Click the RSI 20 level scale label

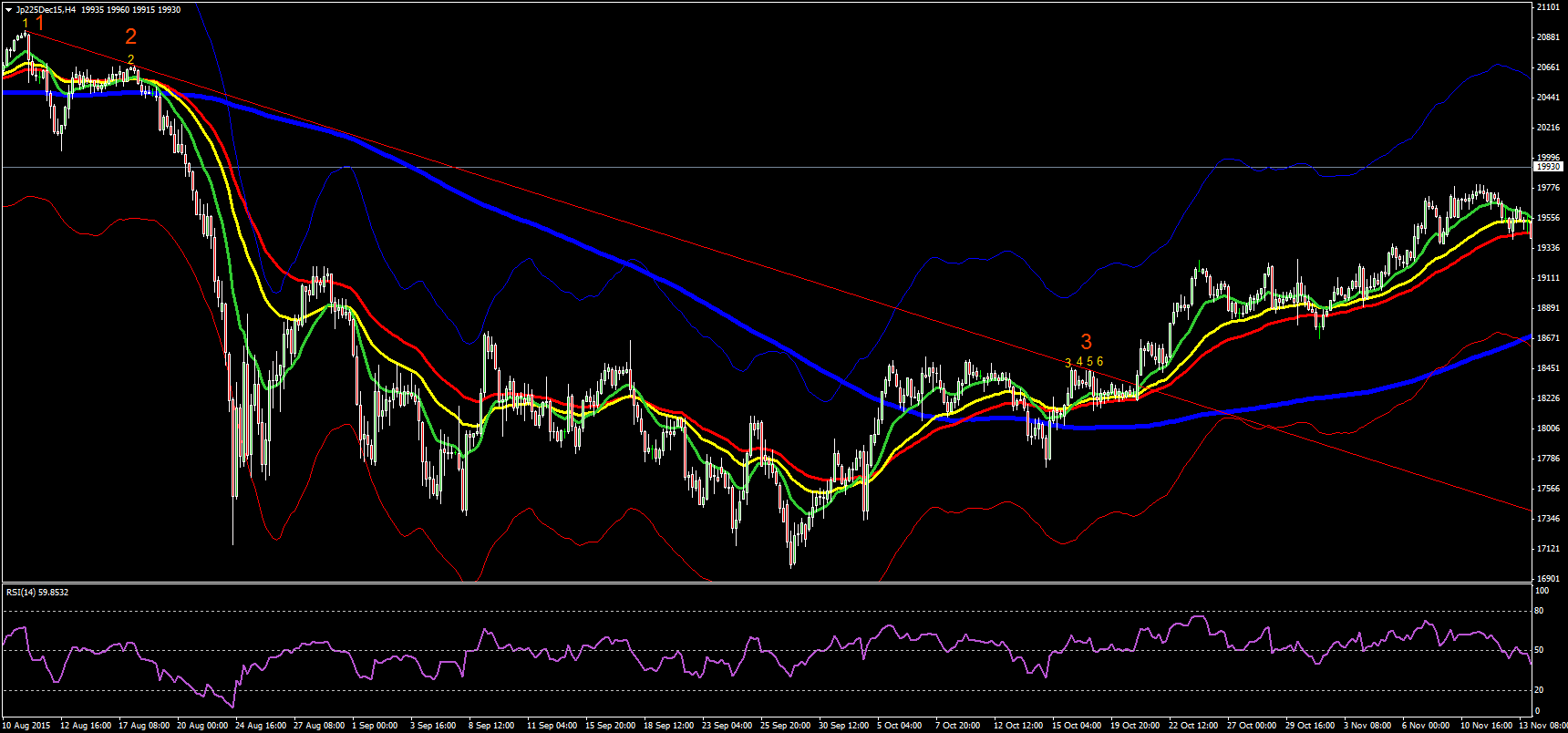[1540, 690]
